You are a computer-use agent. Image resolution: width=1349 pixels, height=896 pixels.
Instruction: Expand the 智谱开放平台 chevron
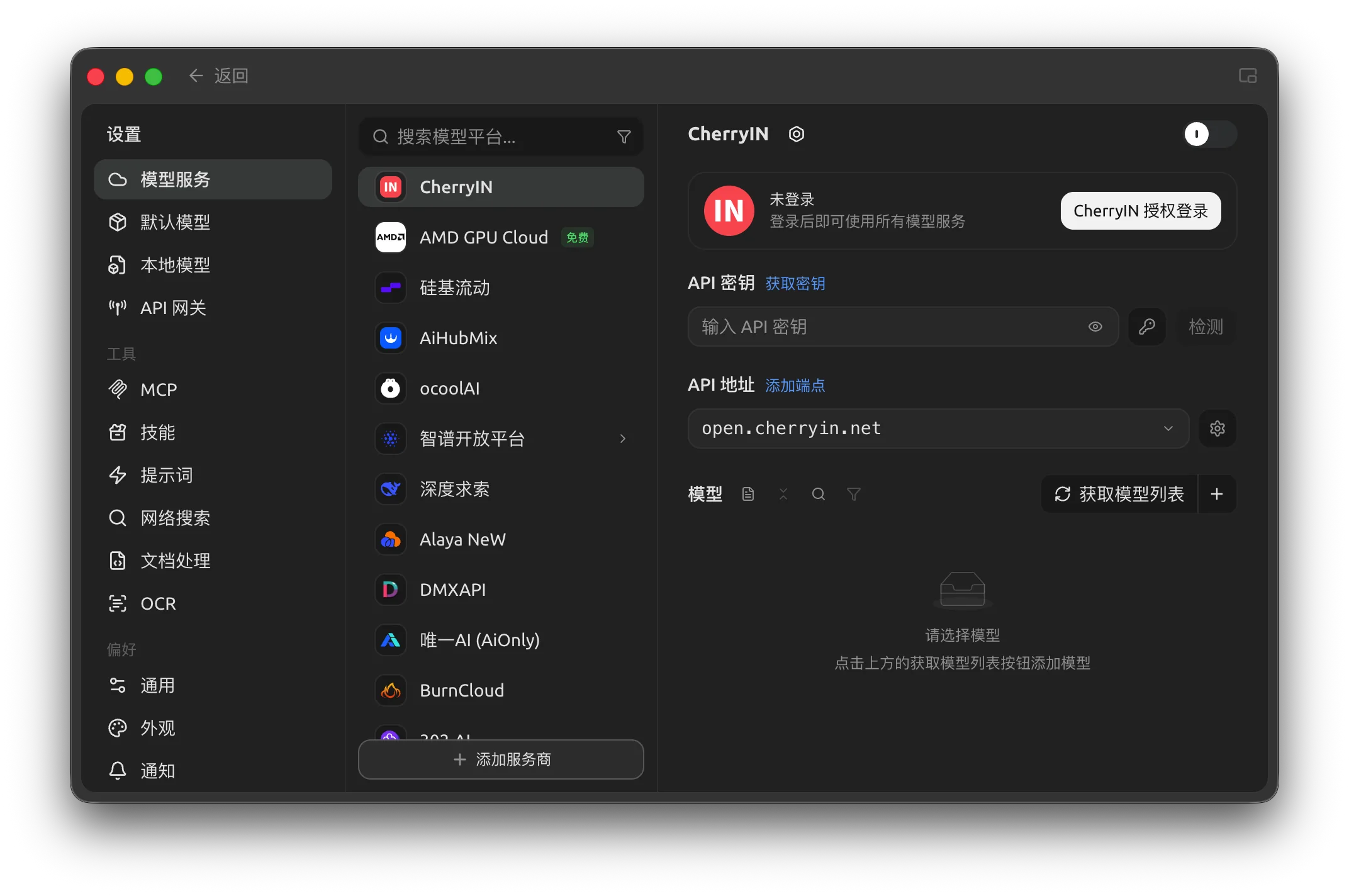[622, 439]
